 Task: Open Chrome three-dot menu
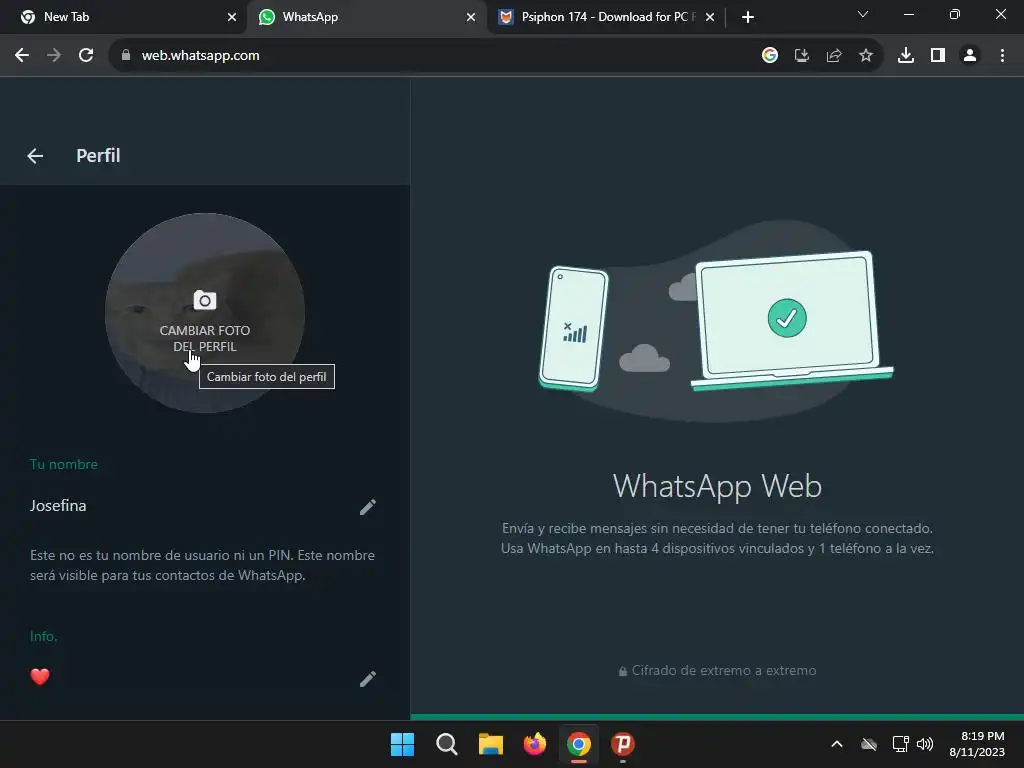point(1002,56)
